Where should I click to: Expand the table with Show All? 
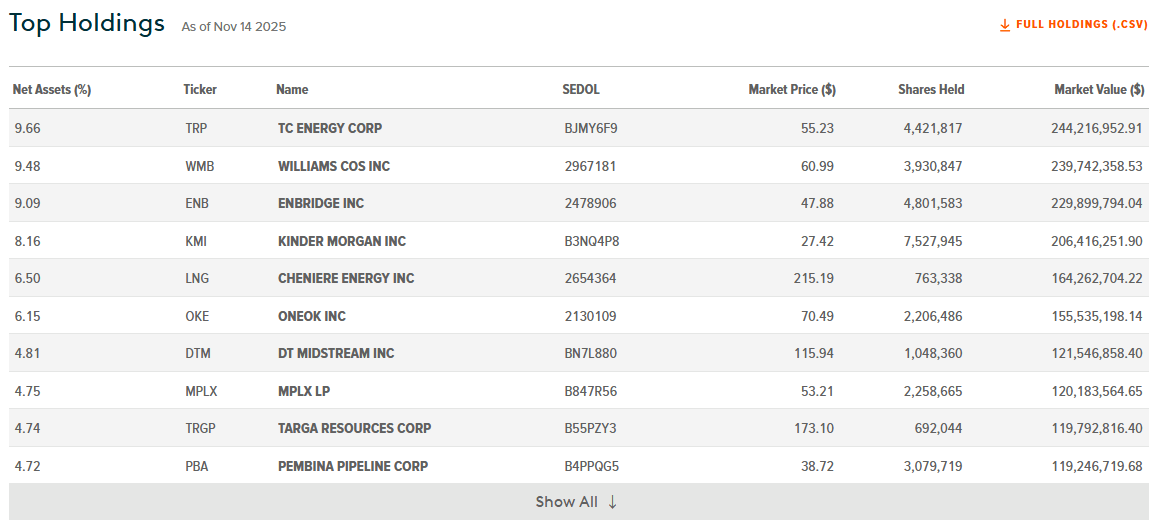(x=567, y=502)
